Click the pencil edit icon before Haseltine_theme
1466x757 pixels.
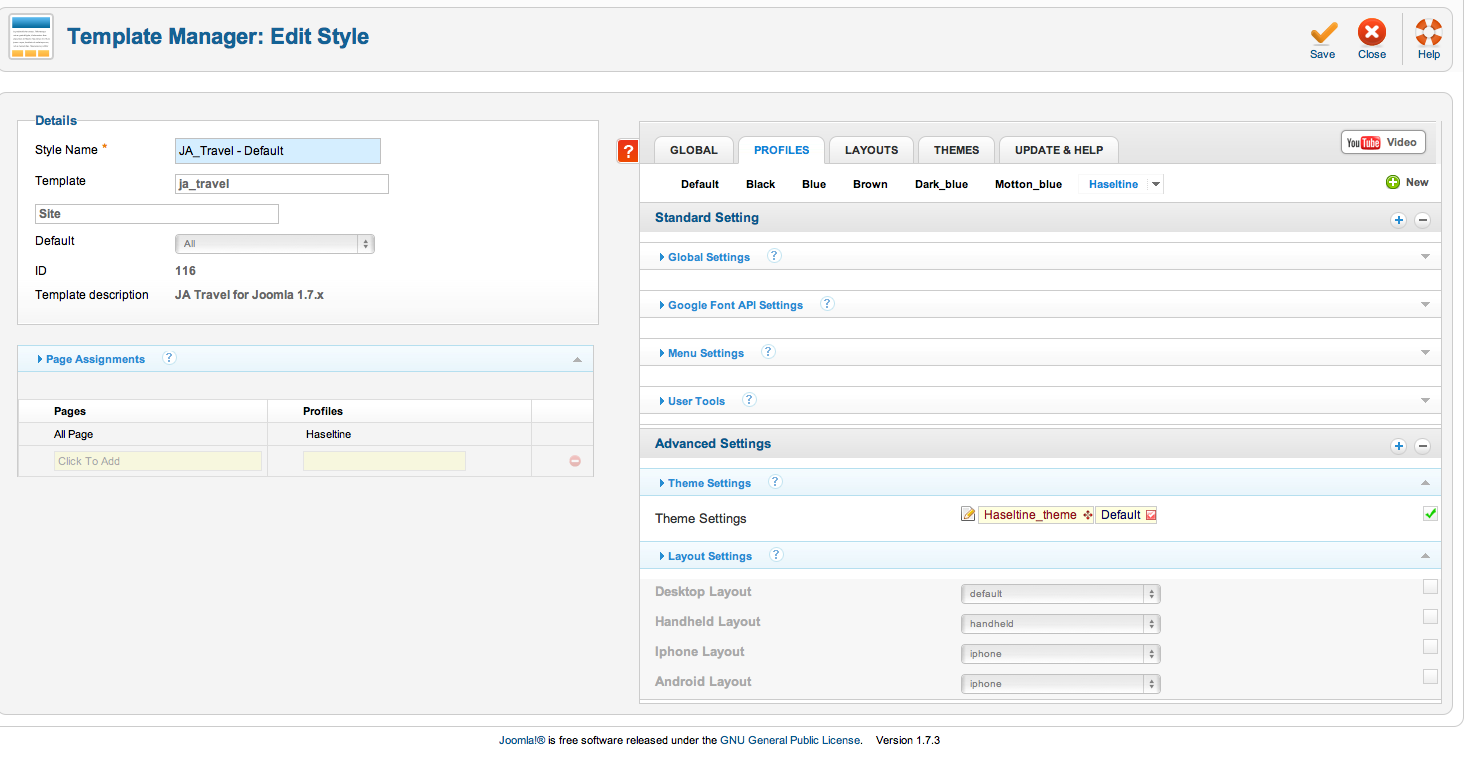pos(968,514)
